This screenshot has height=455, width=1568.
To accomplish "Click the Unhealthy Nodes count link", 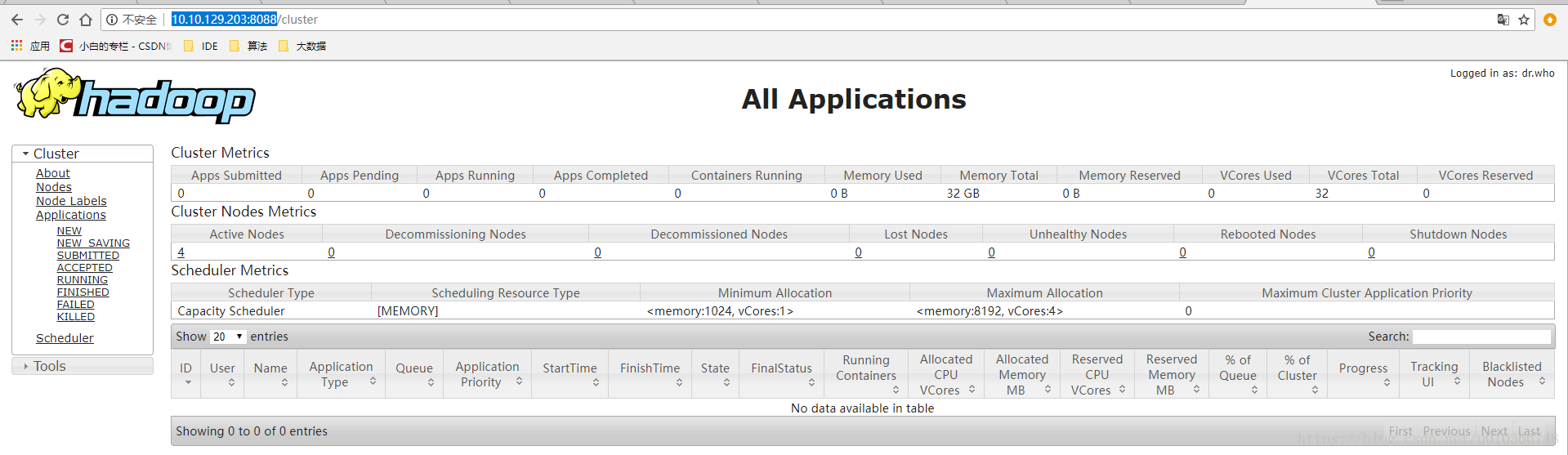I will [x=992, y=252].
